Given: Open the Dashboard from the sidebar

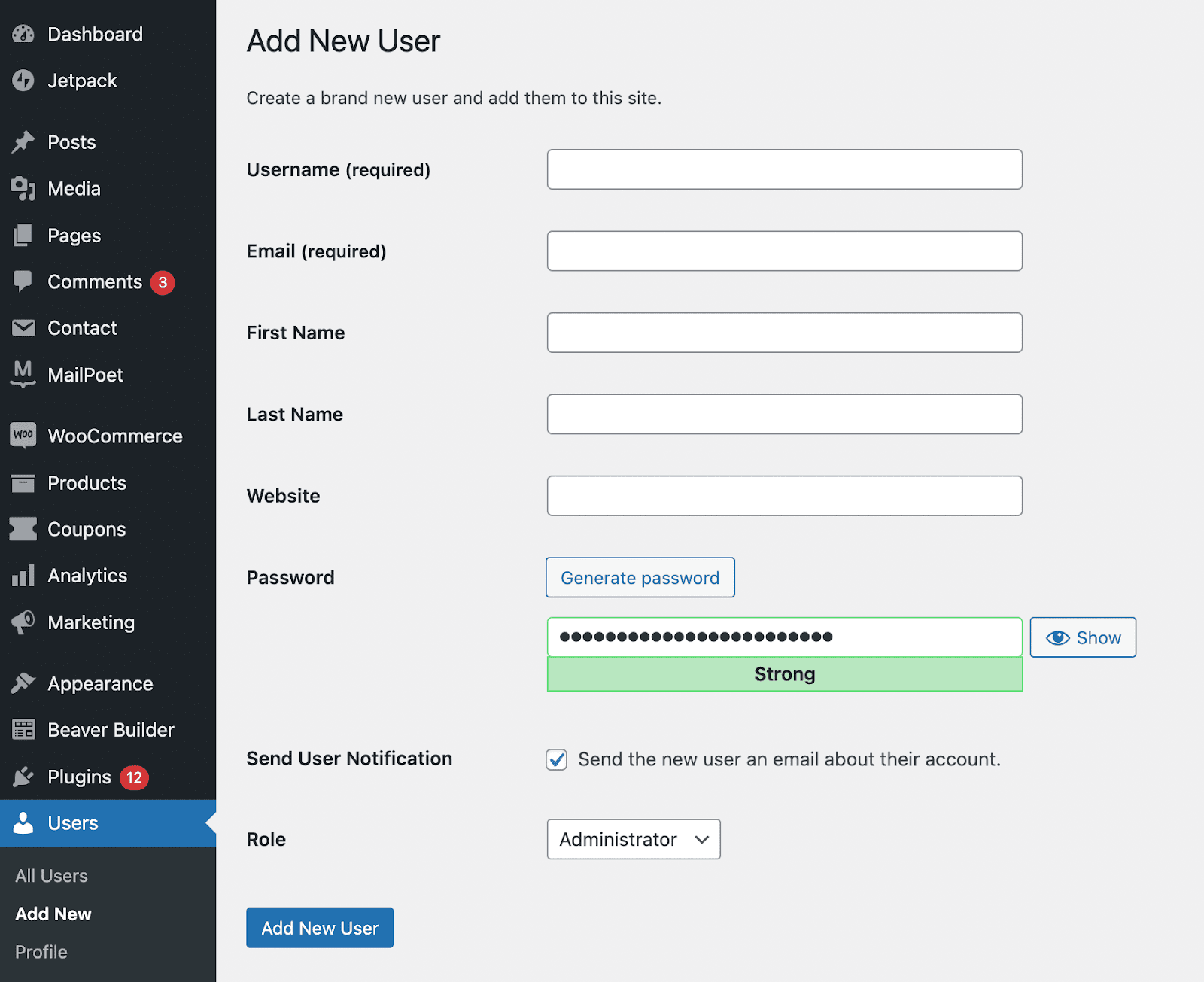Looking at the screenshot, I should pyautogui.click(x=23, y=33).
